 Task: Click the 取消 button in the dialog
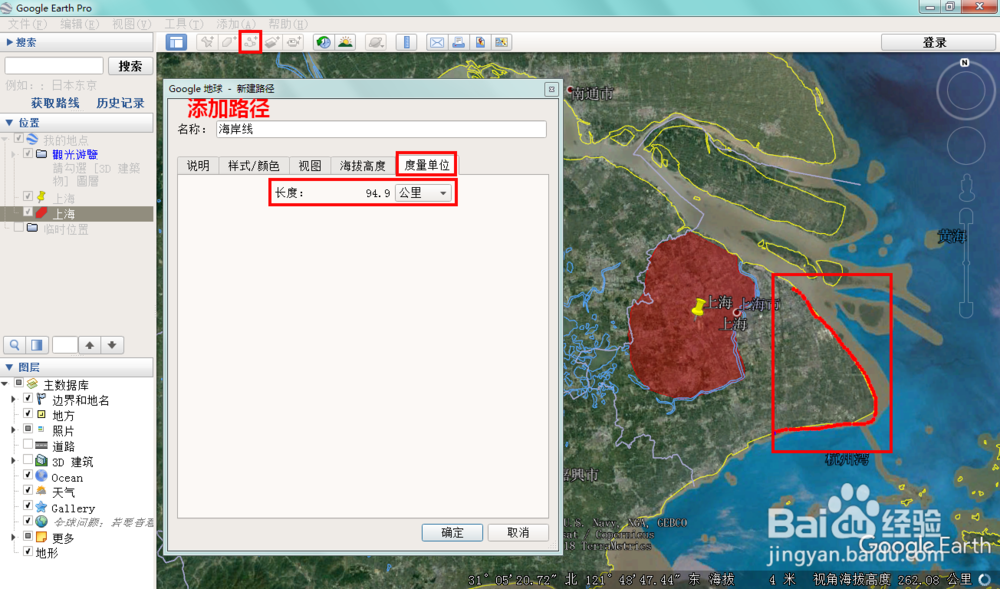pos(518,532)
